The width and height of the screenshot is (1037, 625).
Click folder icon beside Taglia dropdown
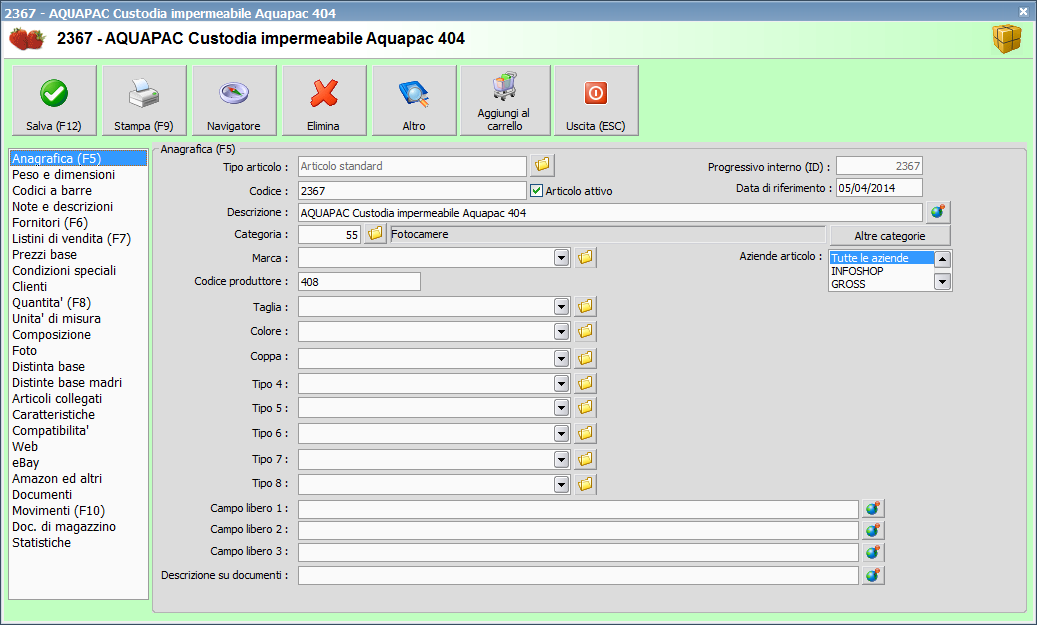point(585,306)
